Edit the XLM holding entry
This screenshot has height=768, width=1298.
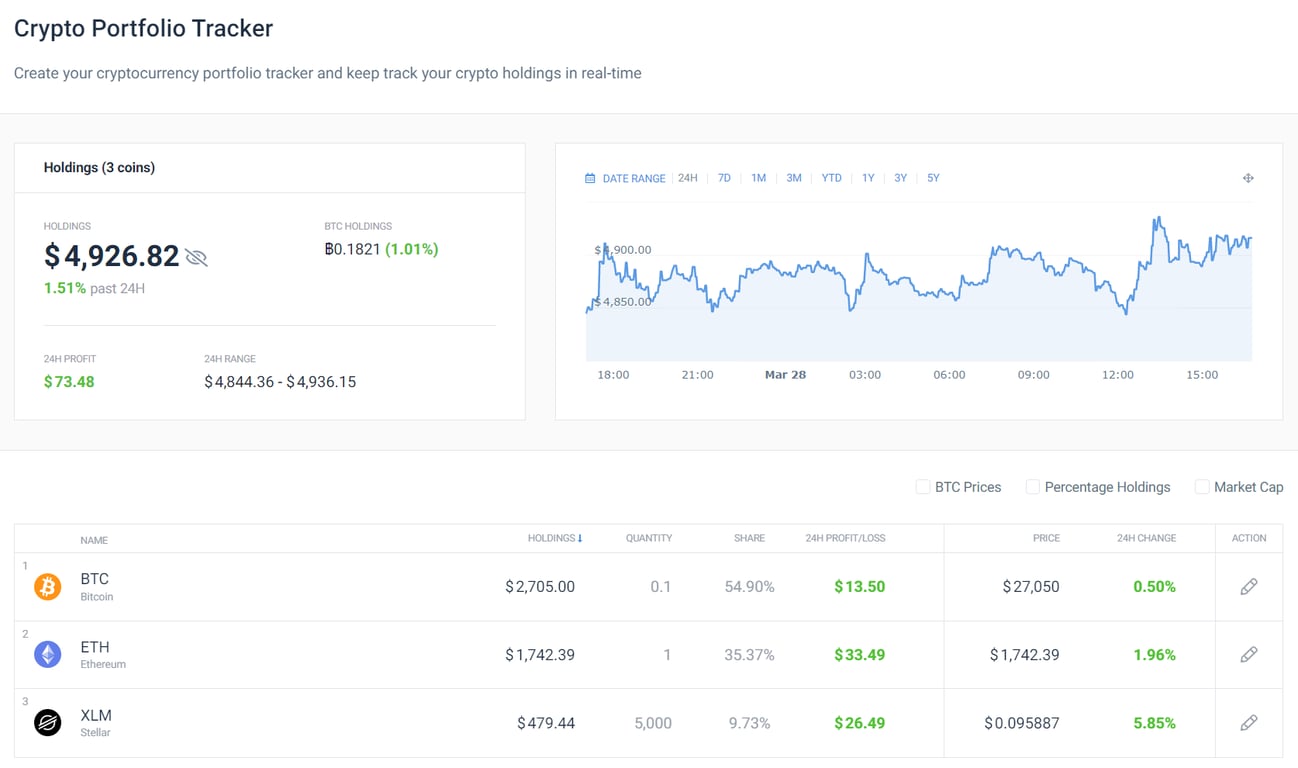tap(1249, 722)
